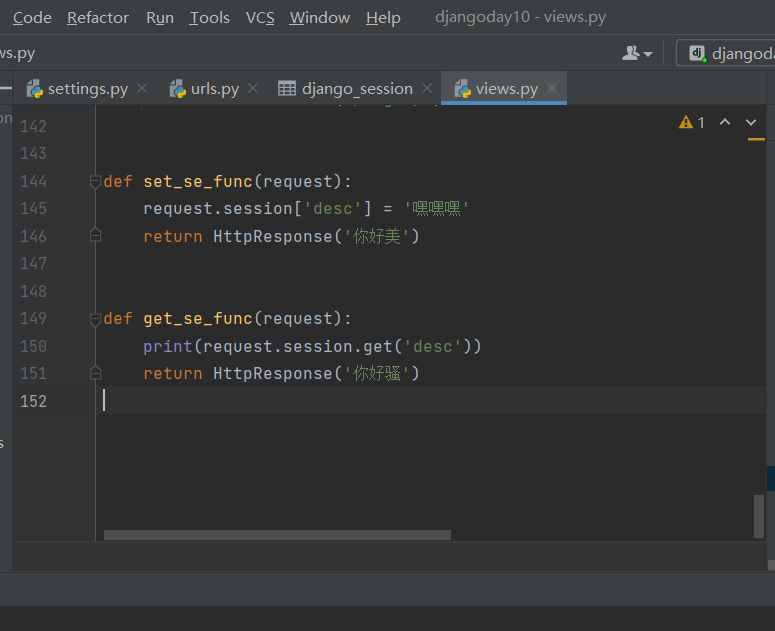This screenshot has width=775, height=631.
Task: Click the Python file icon on urls.py tab
Action: coord(177,89)
